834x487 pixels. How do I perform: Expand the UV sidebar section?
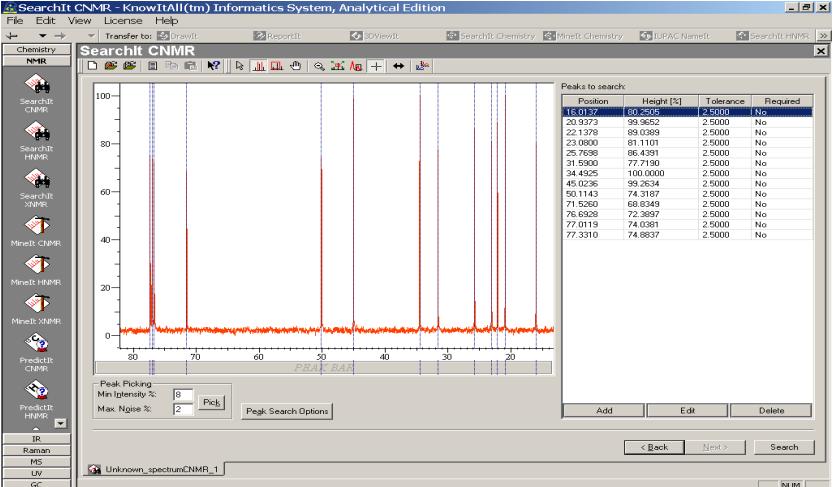click(36, 473)
